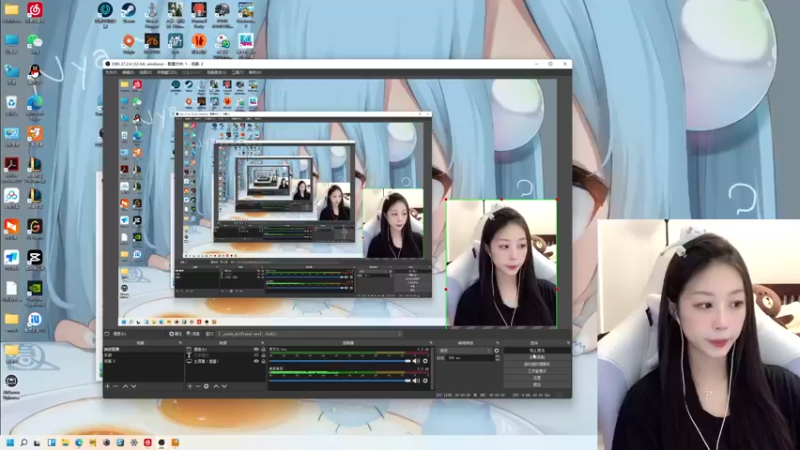Viewport: 800px width, 450px height.
Task: Open OBS View menu
Action: 145,72
